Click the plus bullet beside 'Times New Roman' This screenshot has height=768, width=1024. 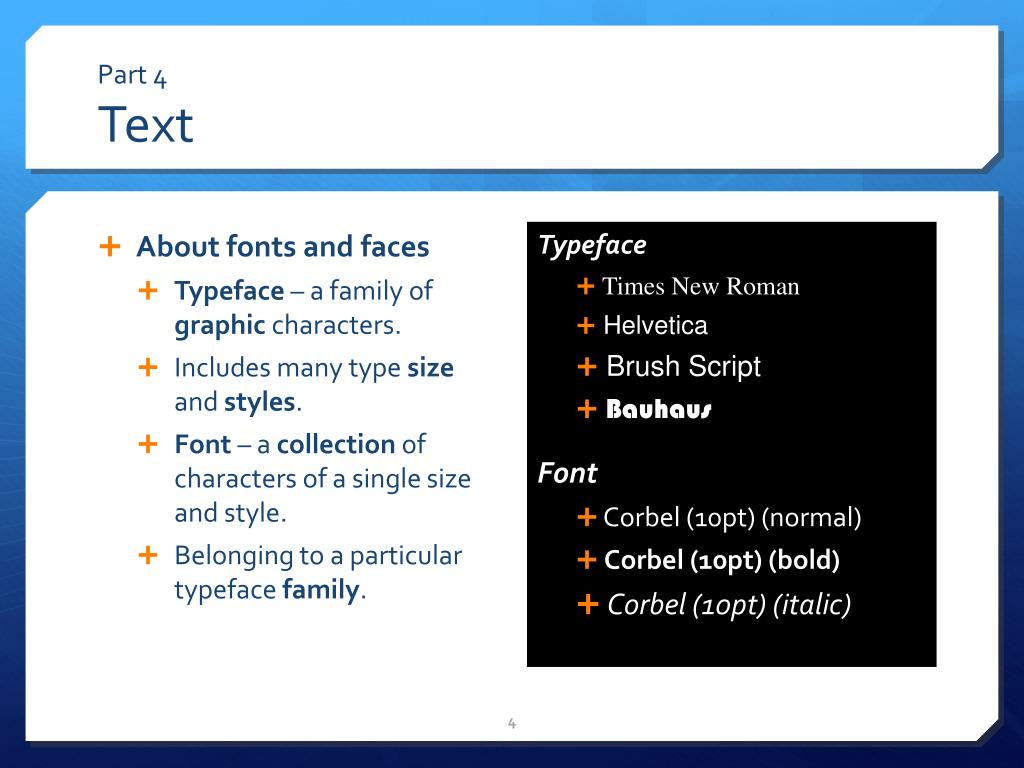586,286
